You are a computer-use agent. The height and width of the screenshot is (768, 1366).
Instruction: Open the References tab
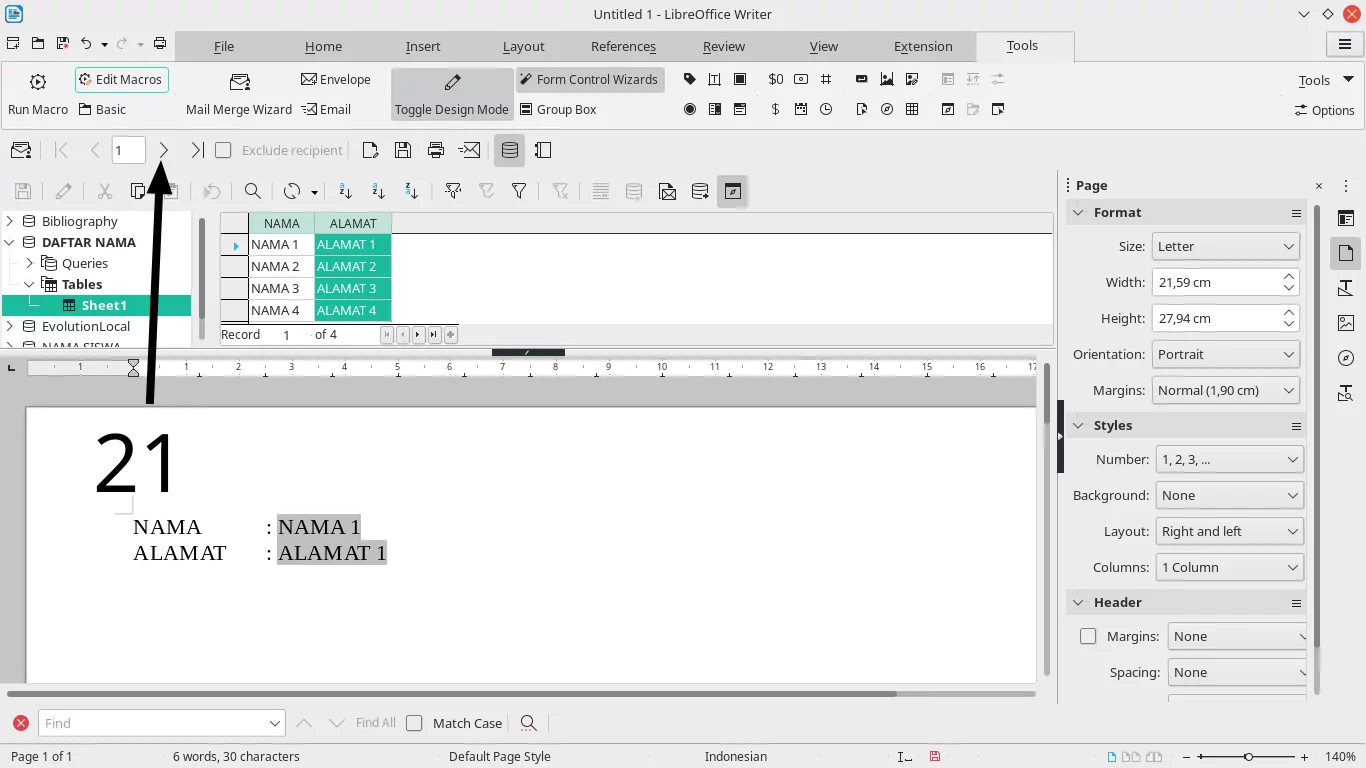[x=623, y=46]
